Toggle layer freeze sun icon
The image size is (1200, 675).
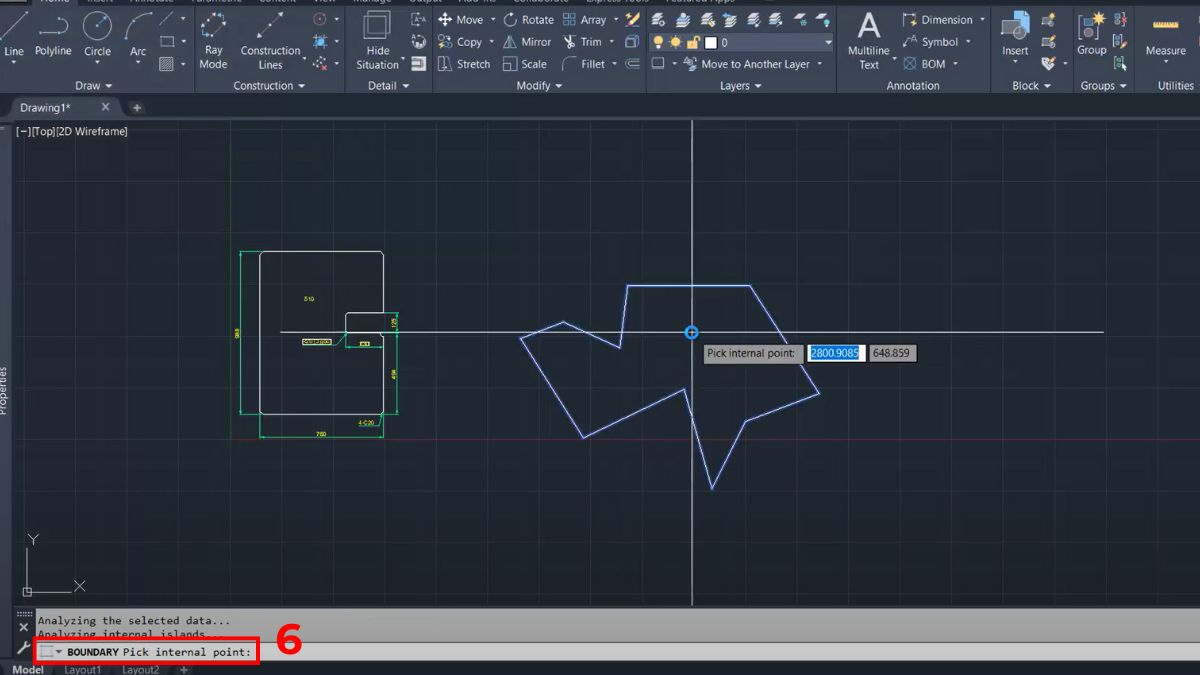(x=675, y=43)
